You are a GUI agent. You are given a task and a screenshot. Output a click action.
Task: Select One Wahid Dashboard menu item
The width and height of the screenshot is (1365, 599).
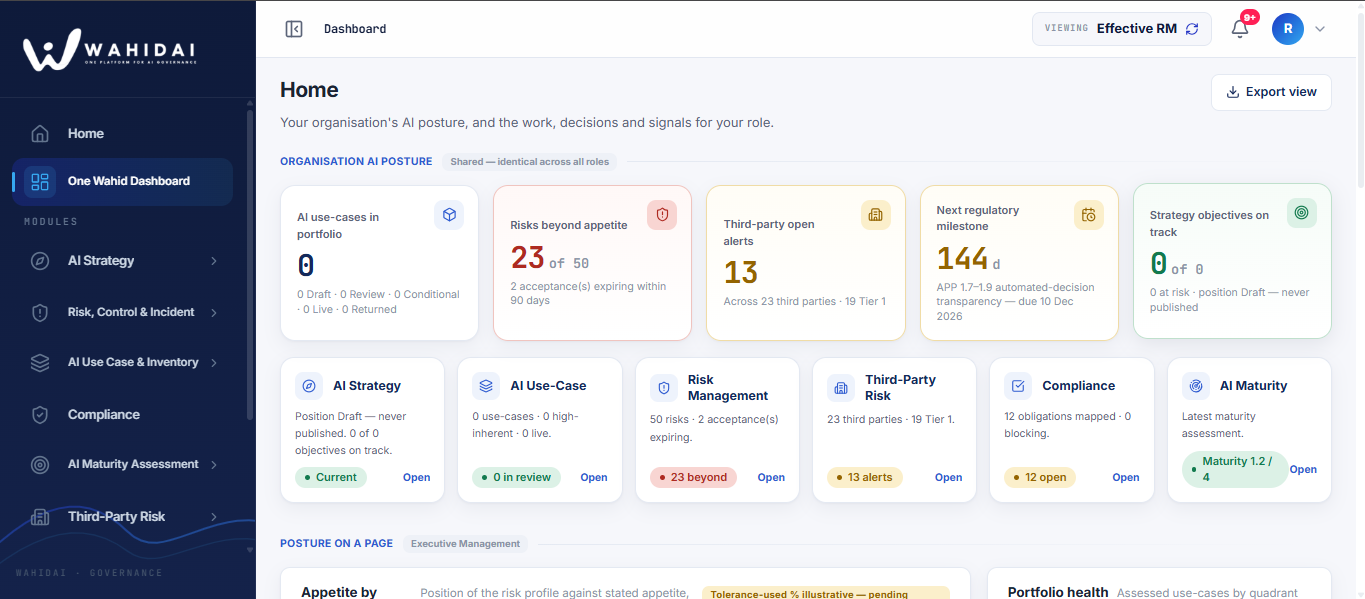[x=122, y=182]
